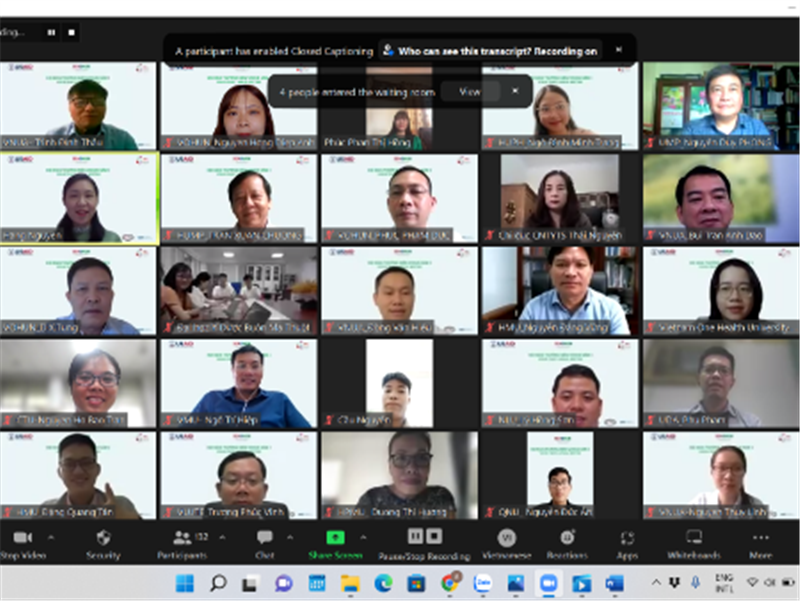Click Pause/Stop Recording in the toolbar
800x601 pixels.
424,538
